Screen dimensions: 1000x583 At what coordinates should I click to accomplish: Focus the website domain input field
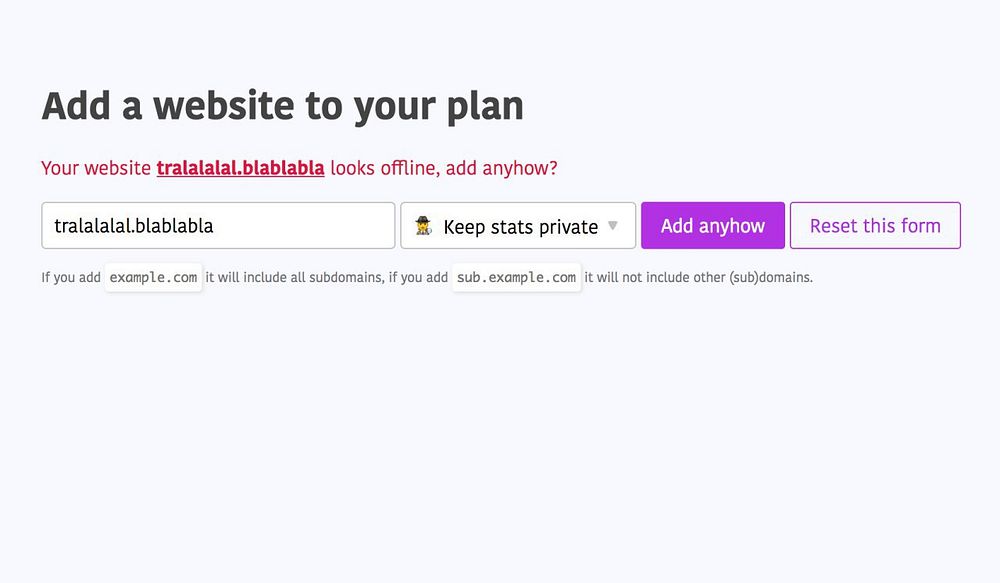(x=218, y=226)
